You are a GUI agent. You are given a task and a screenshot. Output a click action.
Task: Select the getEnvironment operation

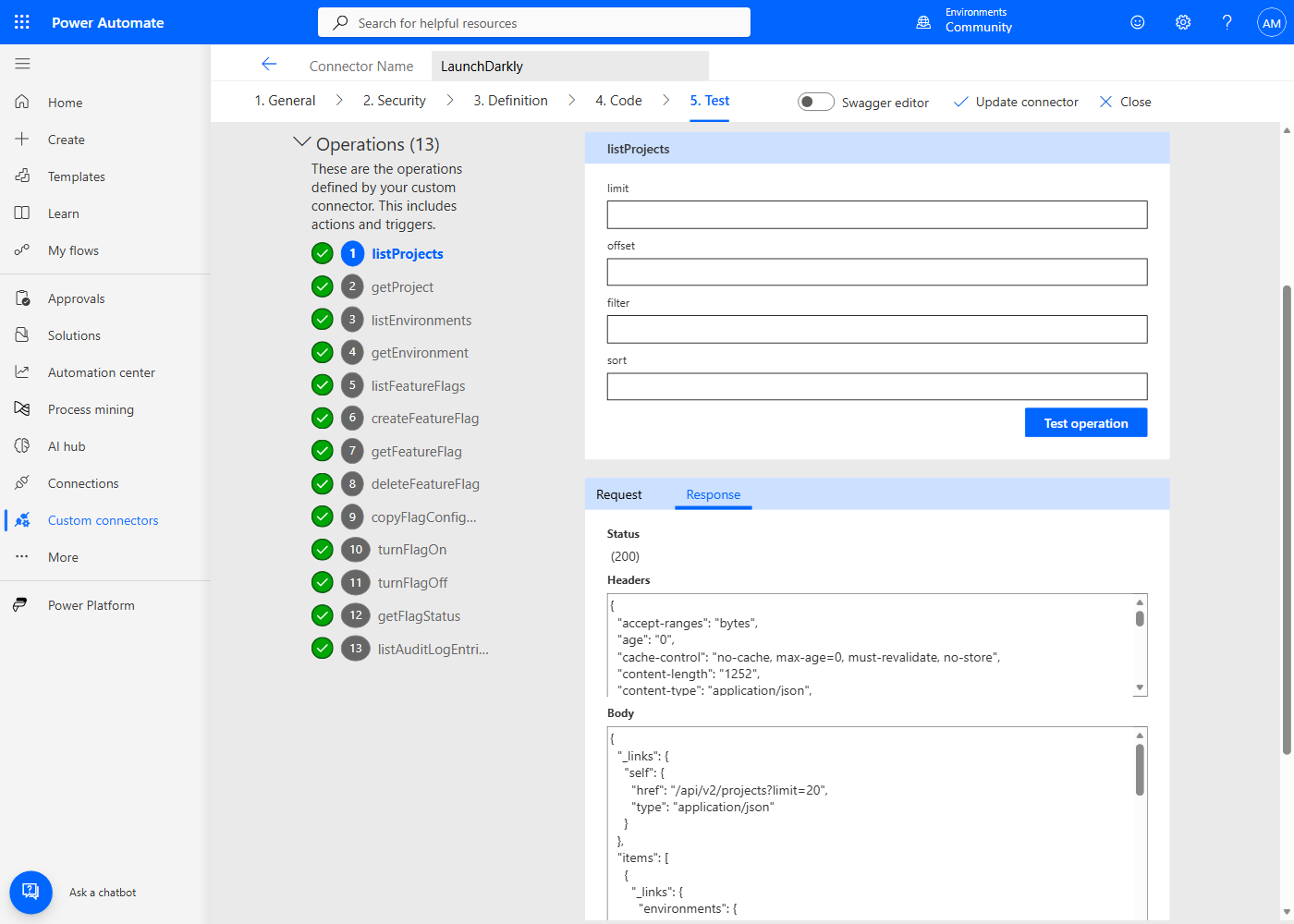pos(420,353)
